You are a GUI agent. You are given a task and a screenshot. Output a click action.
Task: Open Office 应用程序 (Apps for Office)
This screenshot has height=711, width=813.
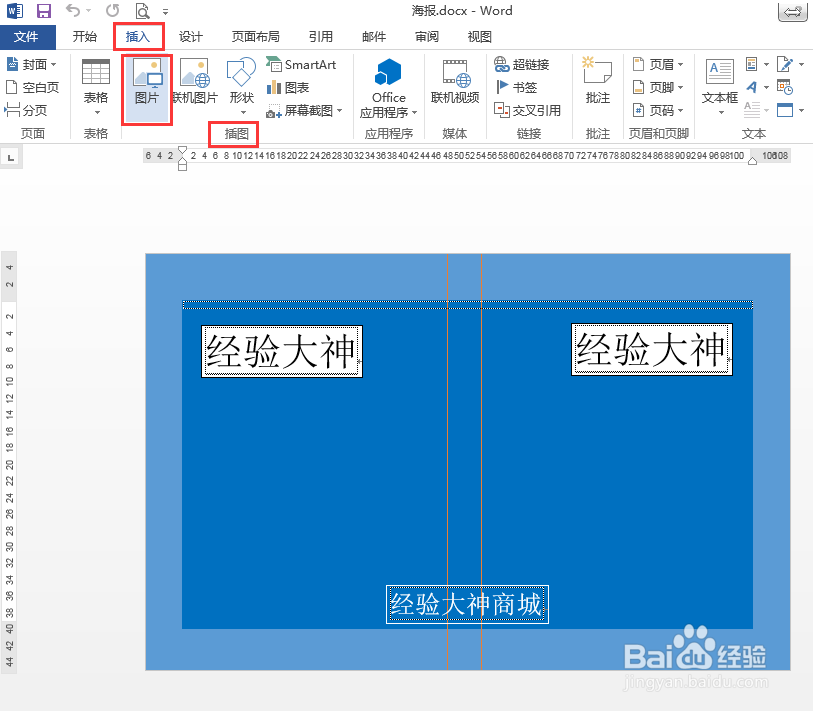[x=388, y=88]
